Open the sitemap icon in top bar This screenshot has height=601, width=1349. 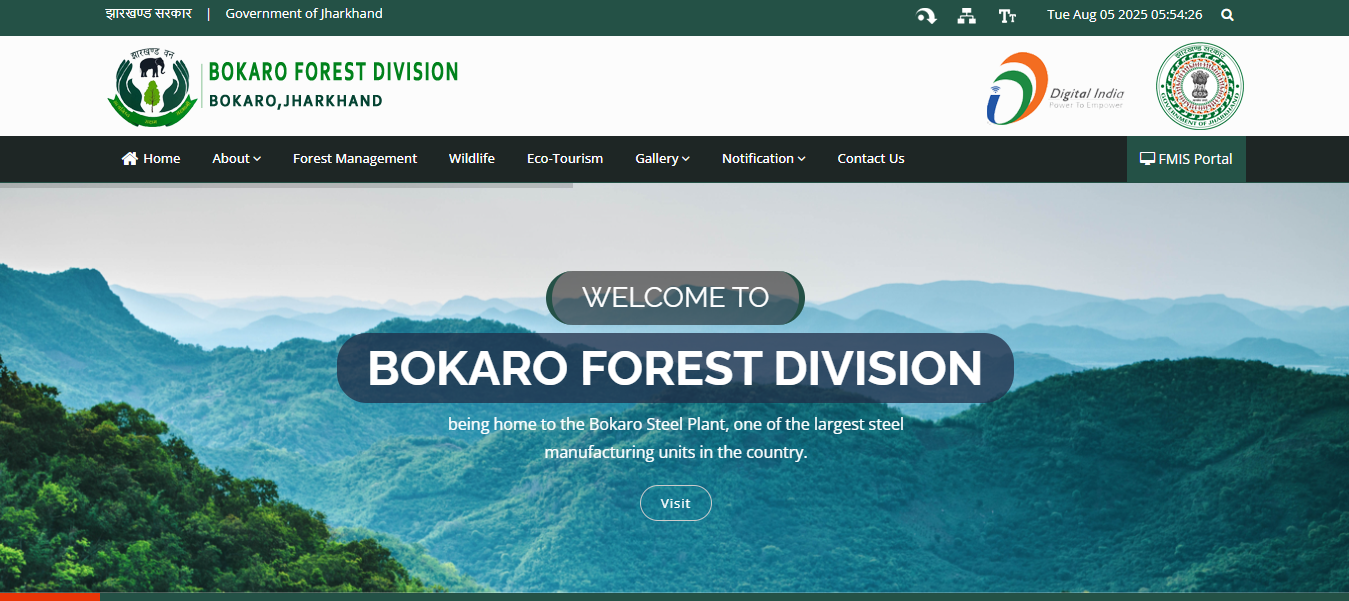click(x=966, y=15)
